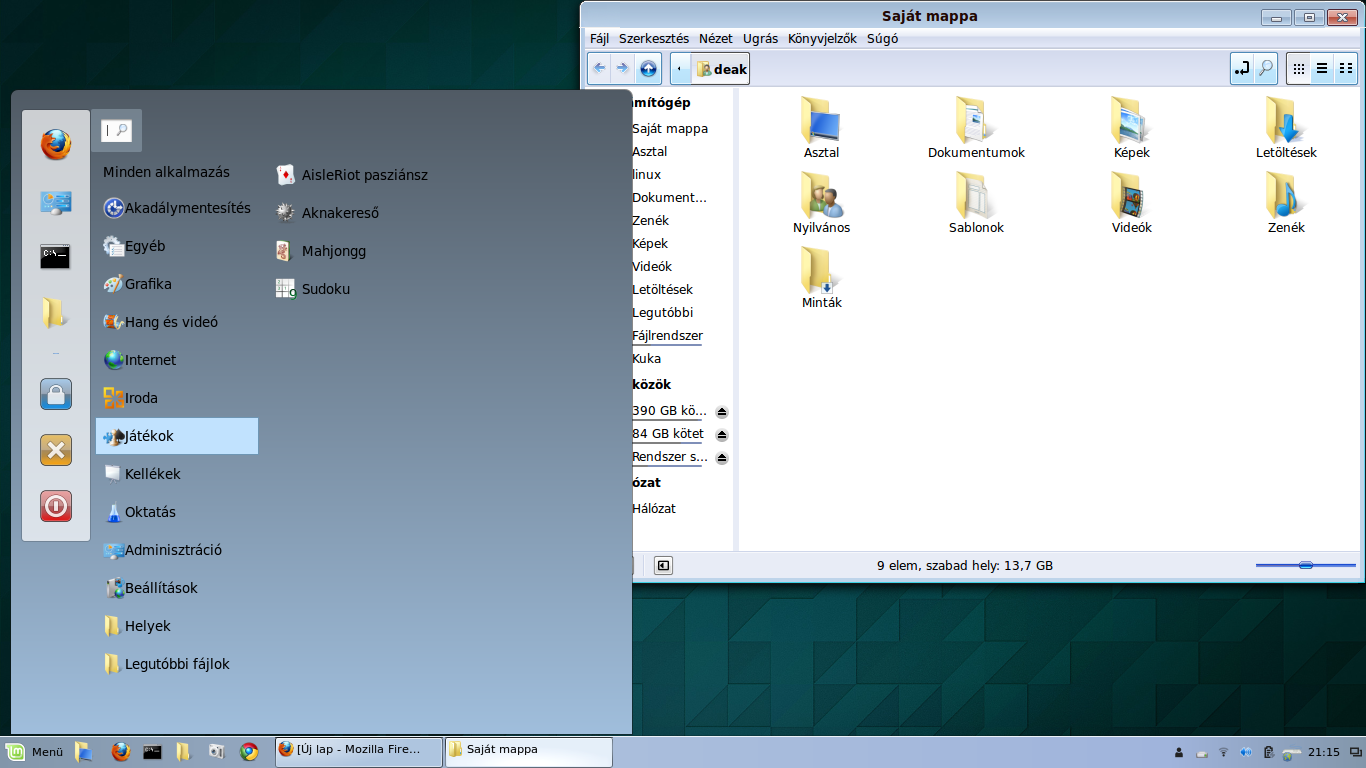
Task: Launch Firefox from the menu favorites sidebar
Action: pyautogui.click(x=56, y=145)
